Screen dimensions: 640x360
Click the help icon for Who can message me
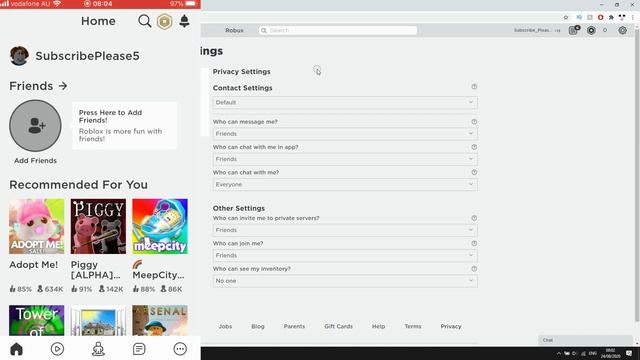click(474, 122)
